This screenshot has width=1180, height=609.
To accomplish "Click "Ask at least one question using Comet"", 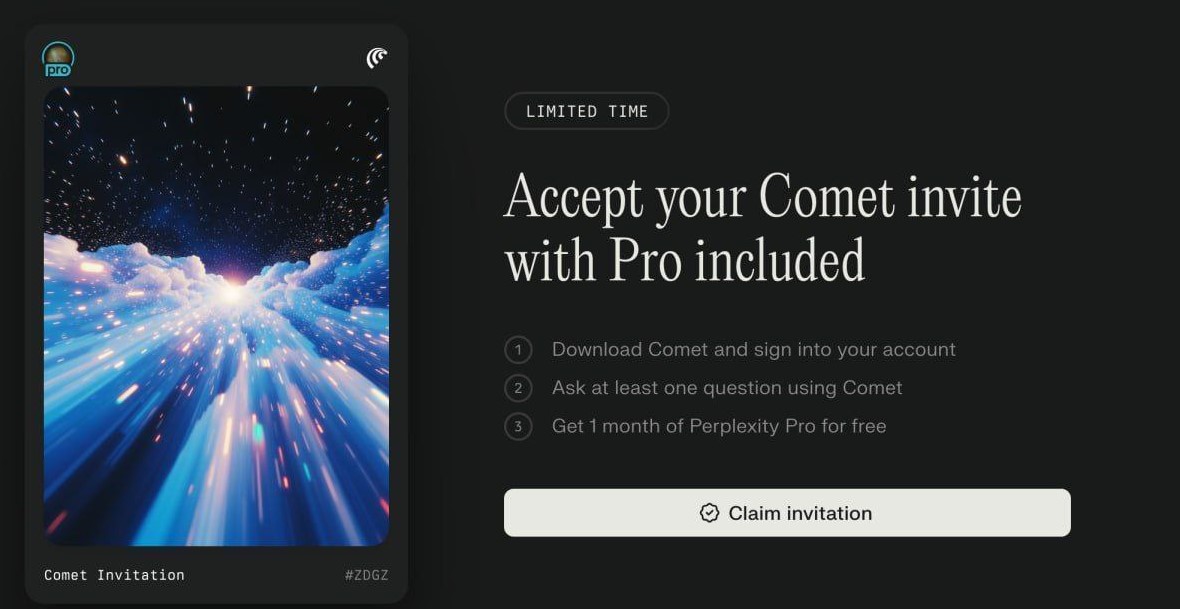I will 726,388.
